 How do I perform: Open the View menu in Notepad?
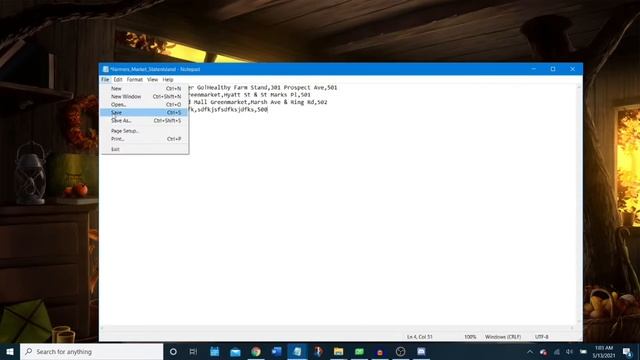pyautogui.click(x=153, y=80)
